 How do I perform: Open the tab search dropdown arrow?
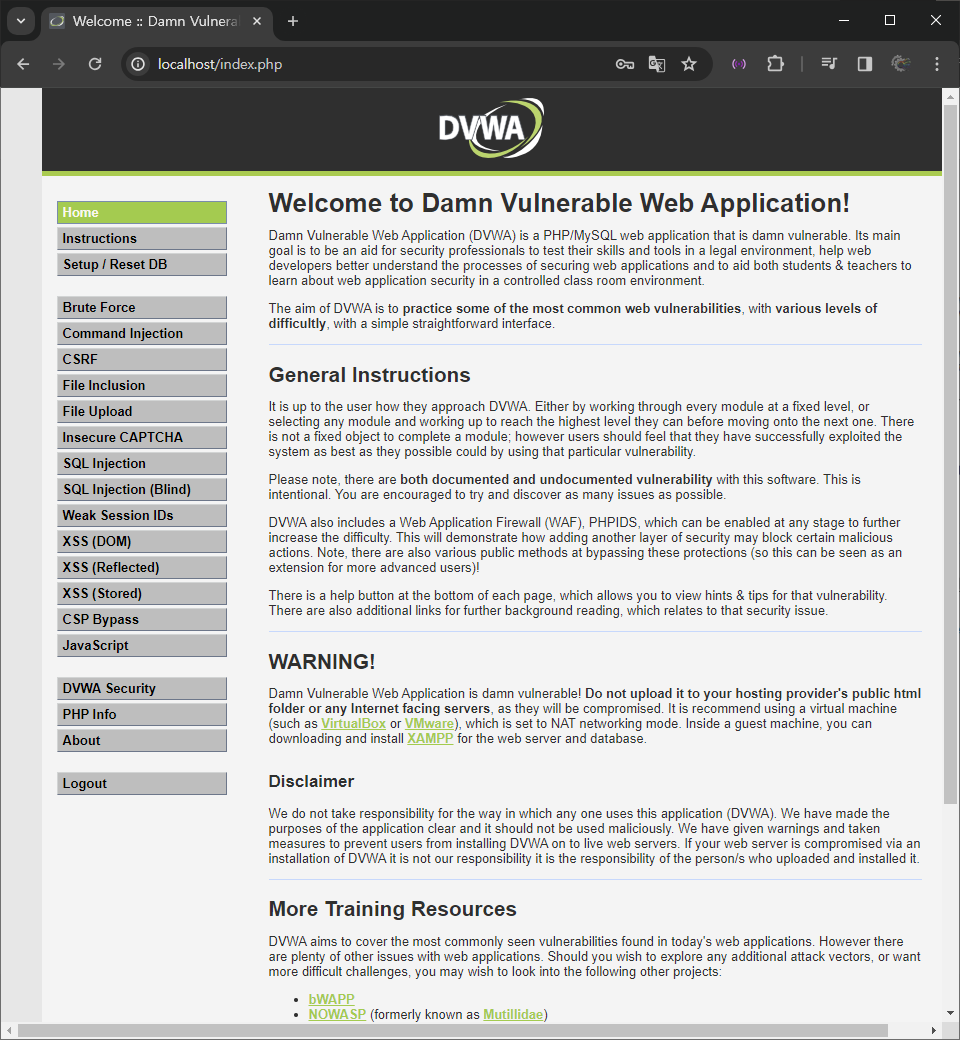click(x=21, y=21)
